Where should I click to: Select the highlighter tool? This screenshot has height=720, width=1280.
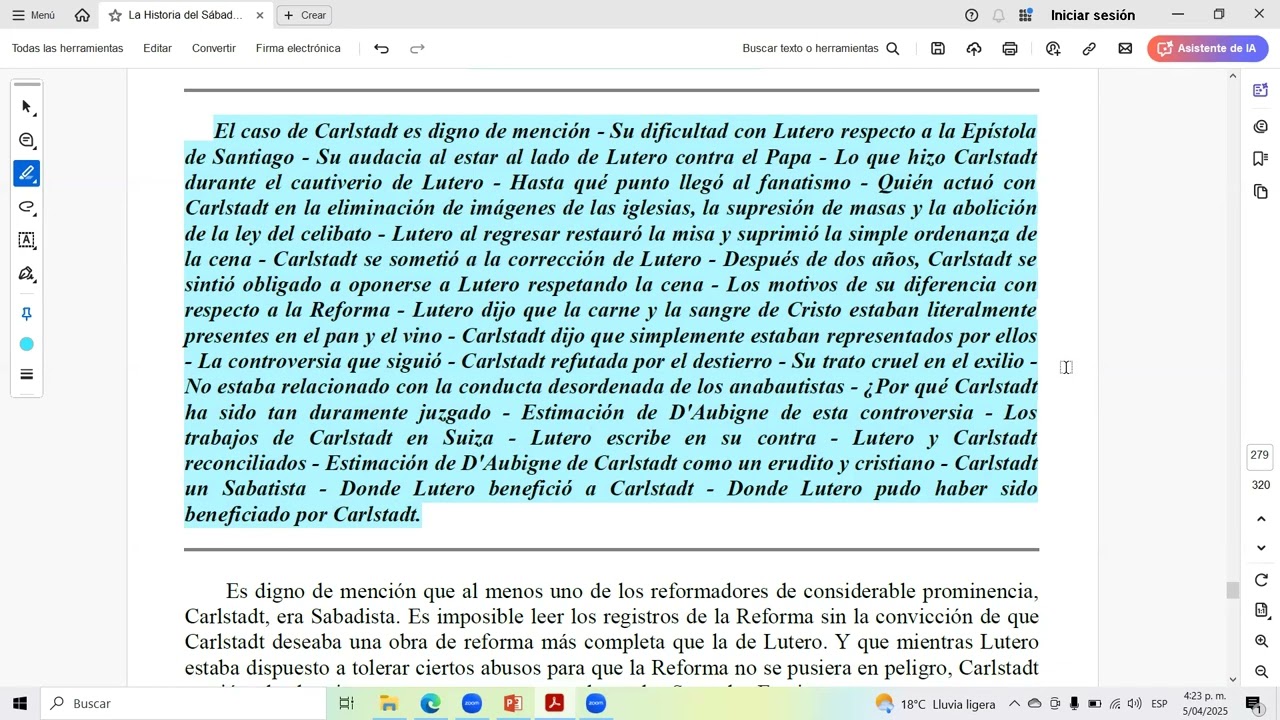click(27, 174)
